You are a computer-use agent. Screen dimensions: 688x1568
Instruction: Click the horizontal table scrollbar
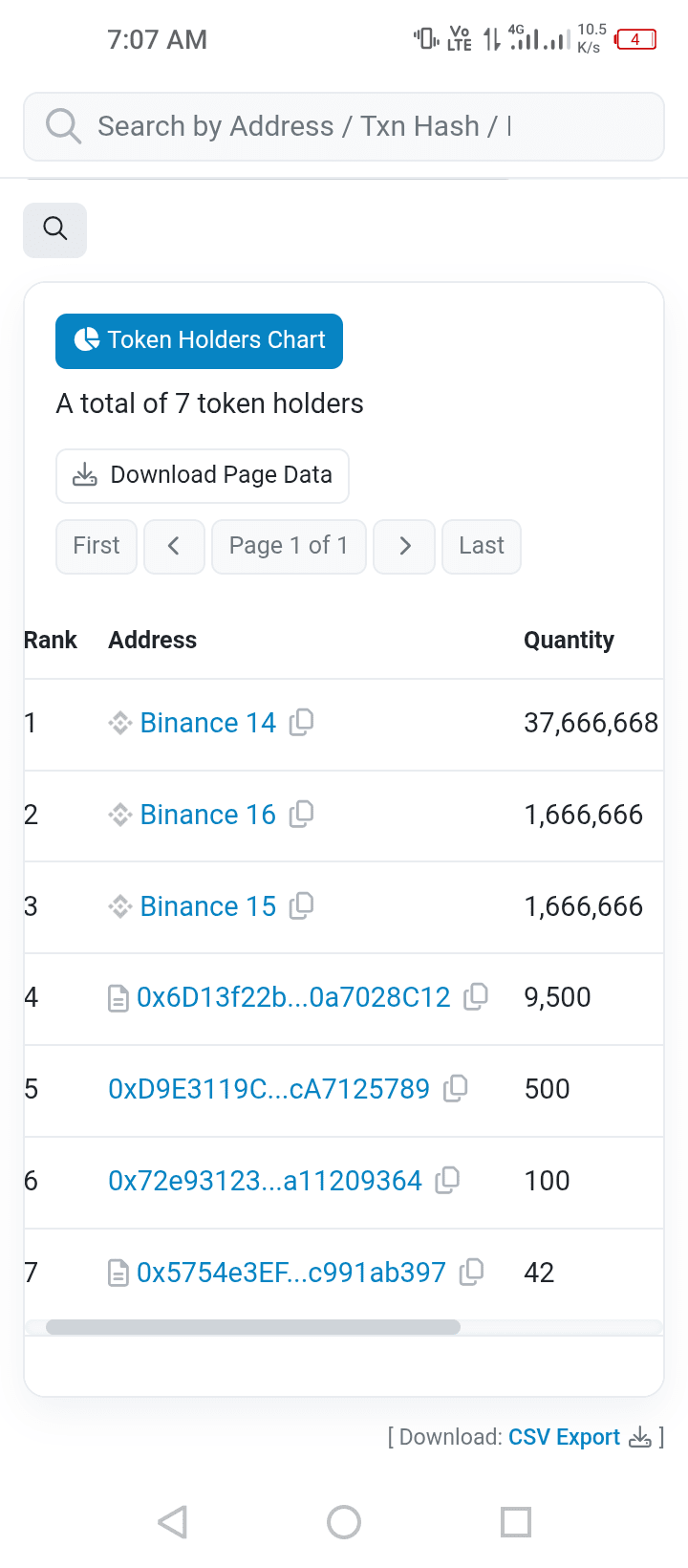253,1327
